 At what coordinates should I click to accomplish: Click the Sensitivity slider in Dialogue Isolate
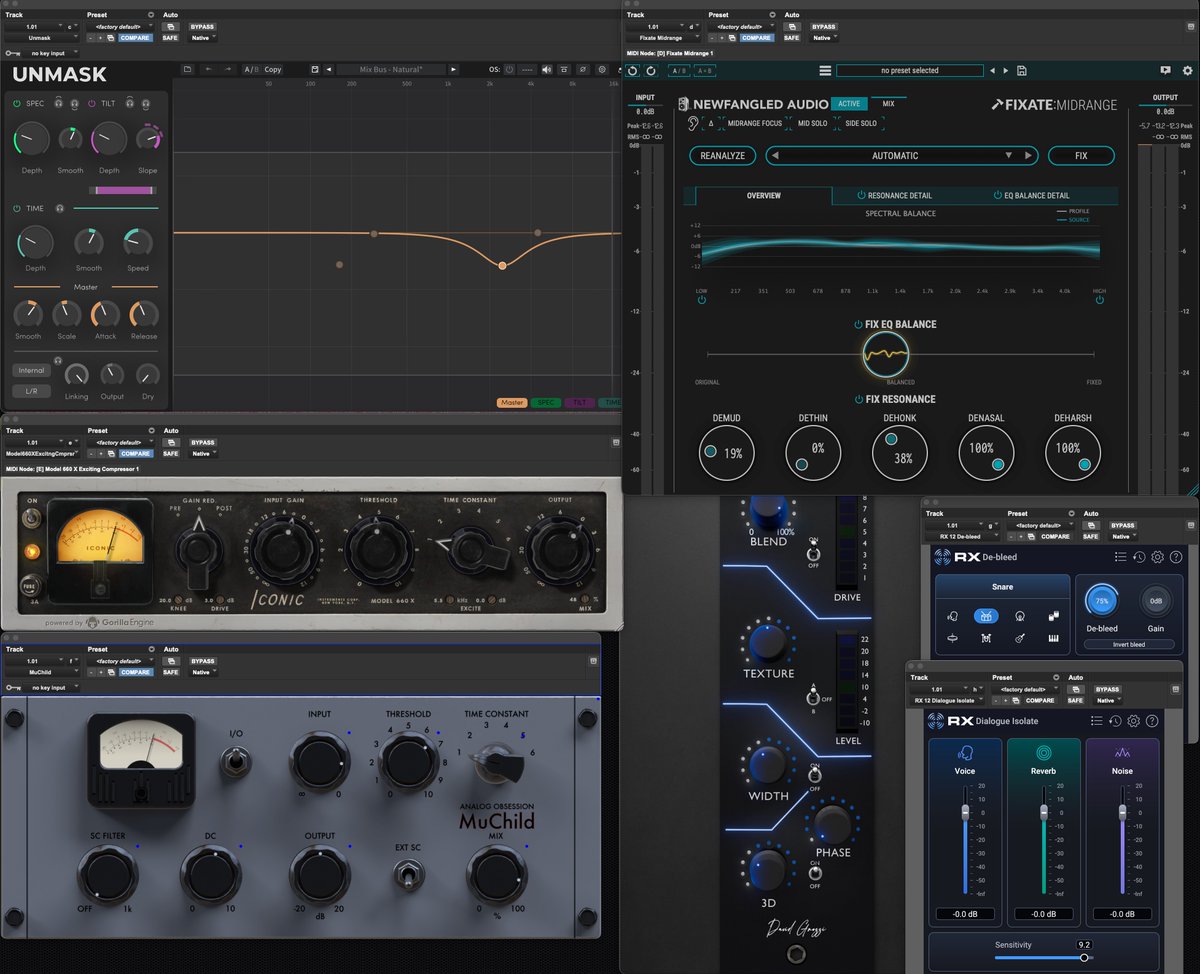[1043, 957]
